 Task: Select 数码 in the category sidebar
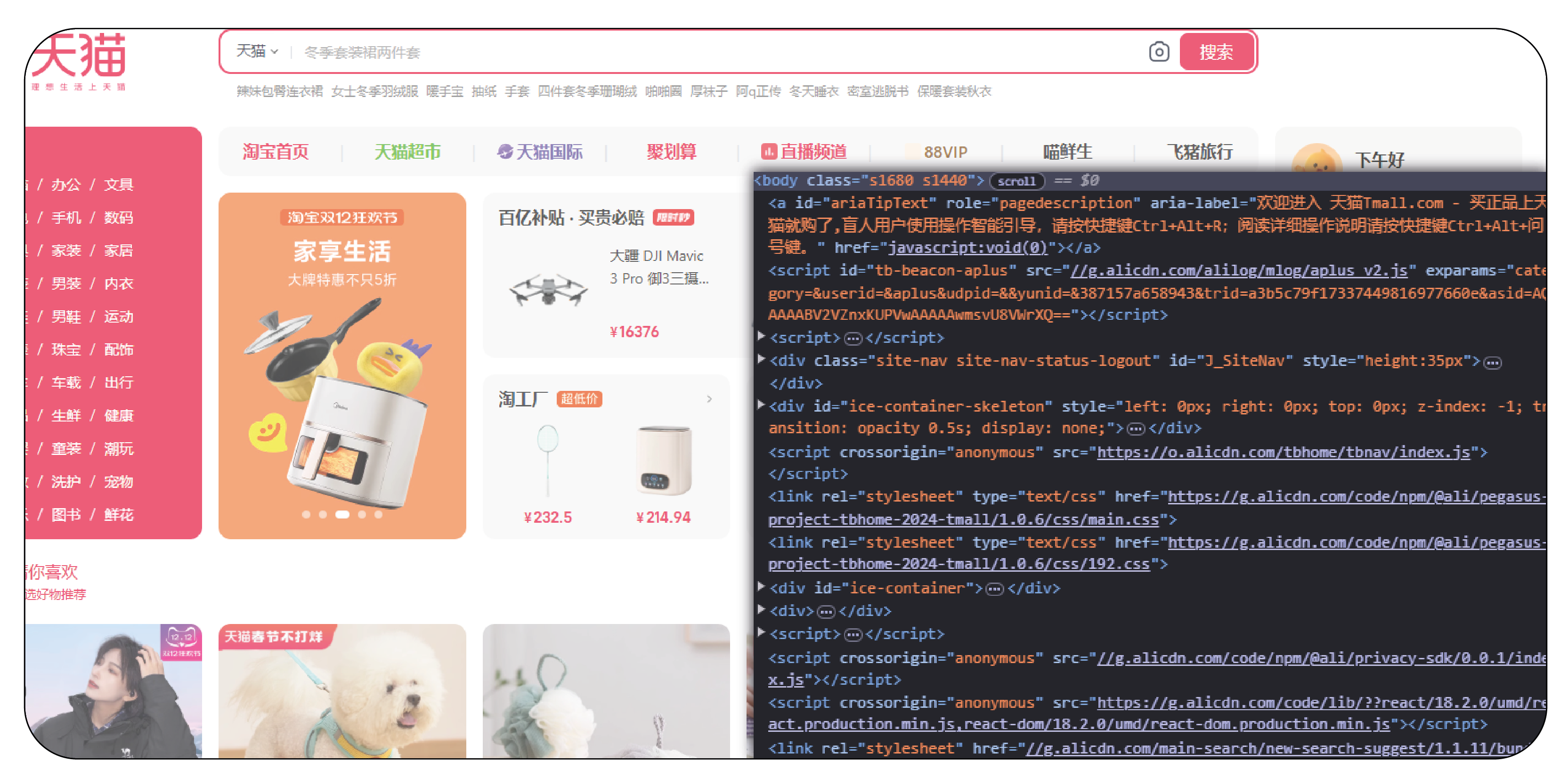(119, 217)
